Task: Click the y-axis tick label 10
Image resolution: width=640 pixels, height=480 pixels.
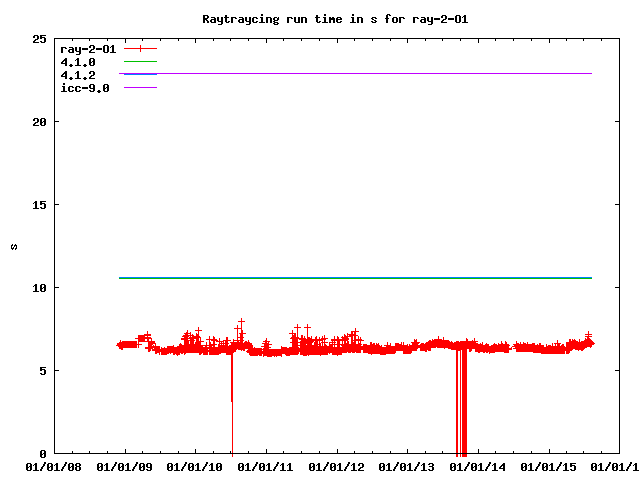Action: click(39, 288)
